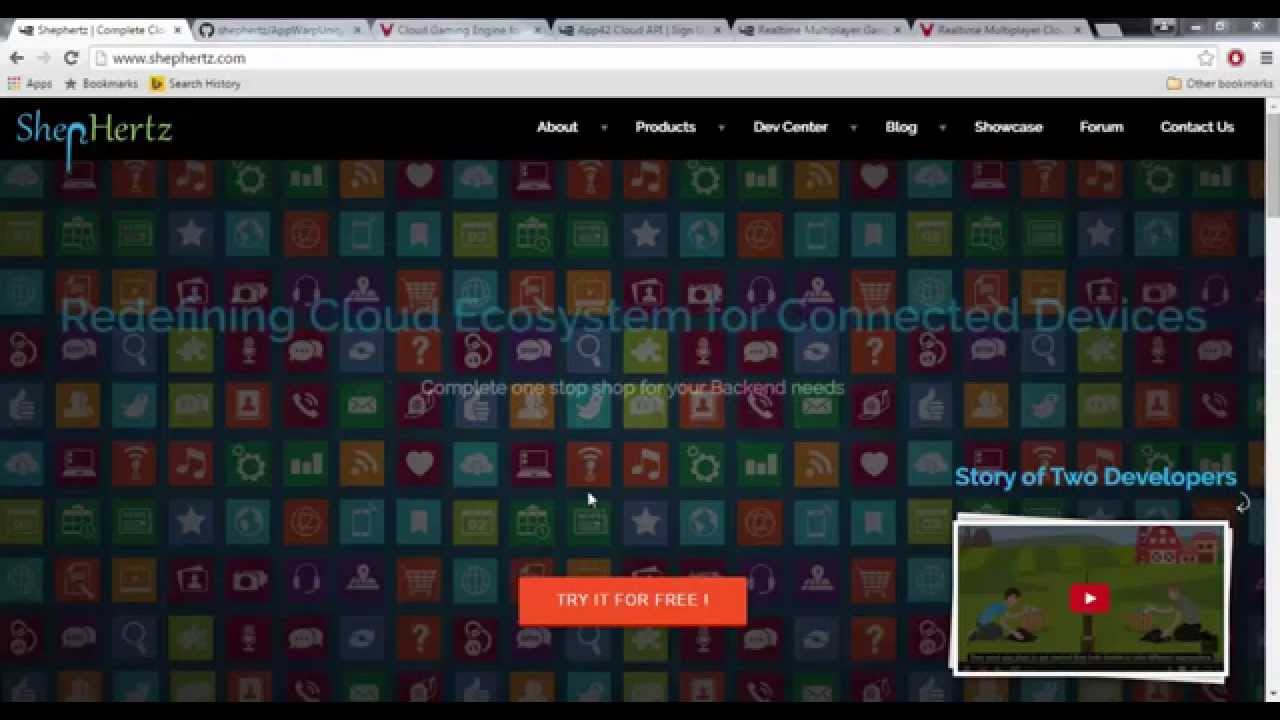This screenshot has width=1280, height=720.
Task: Open the Contact Us page
Action: (1197, 127)
